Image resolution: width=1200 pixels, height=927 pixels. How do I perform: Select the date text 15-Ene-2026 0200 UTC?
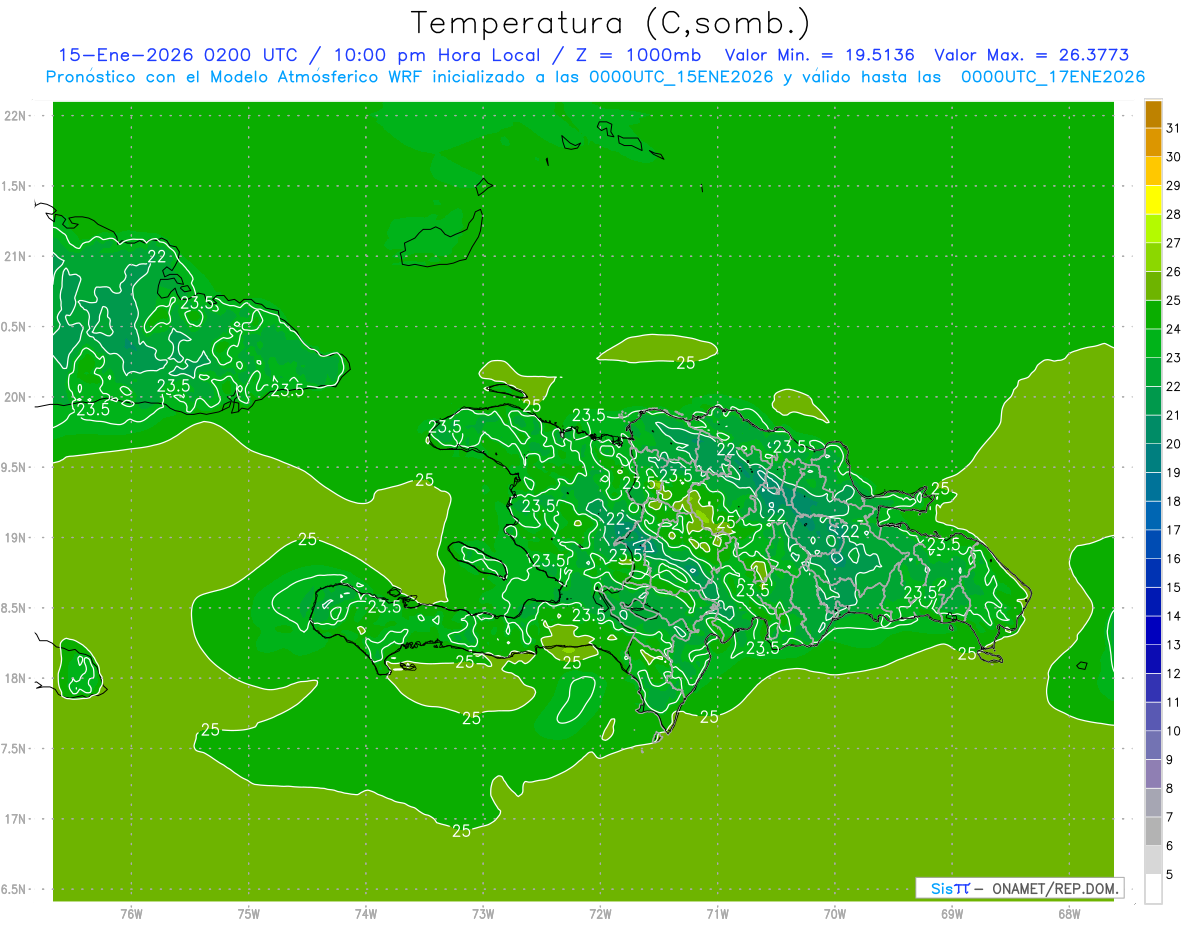(x=176, y=55)
